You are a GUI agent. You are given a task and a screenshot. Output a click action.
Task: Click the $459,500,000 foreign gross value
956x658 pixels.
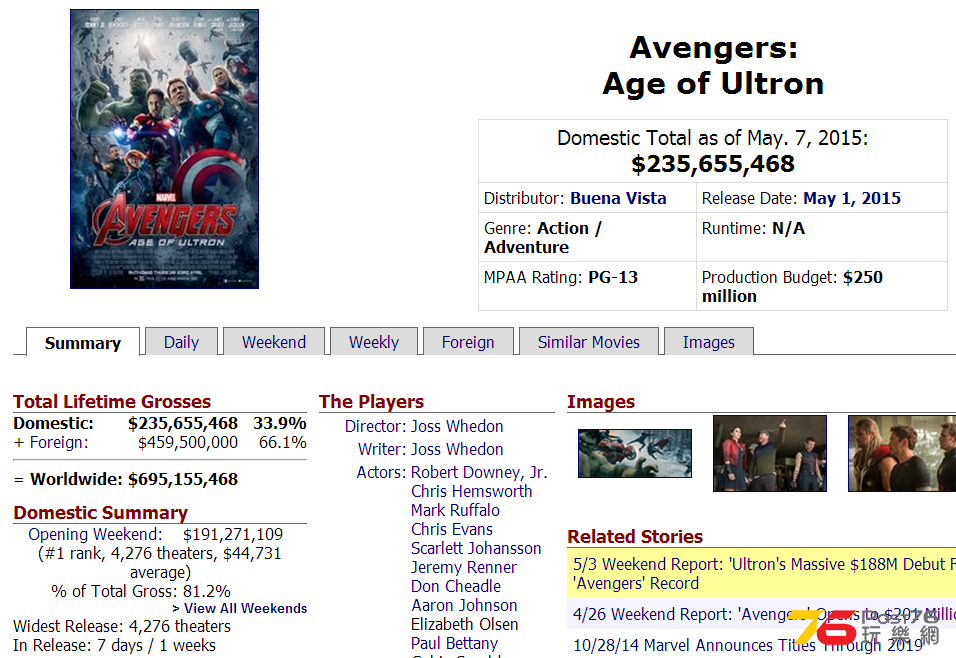coord(188,442)
